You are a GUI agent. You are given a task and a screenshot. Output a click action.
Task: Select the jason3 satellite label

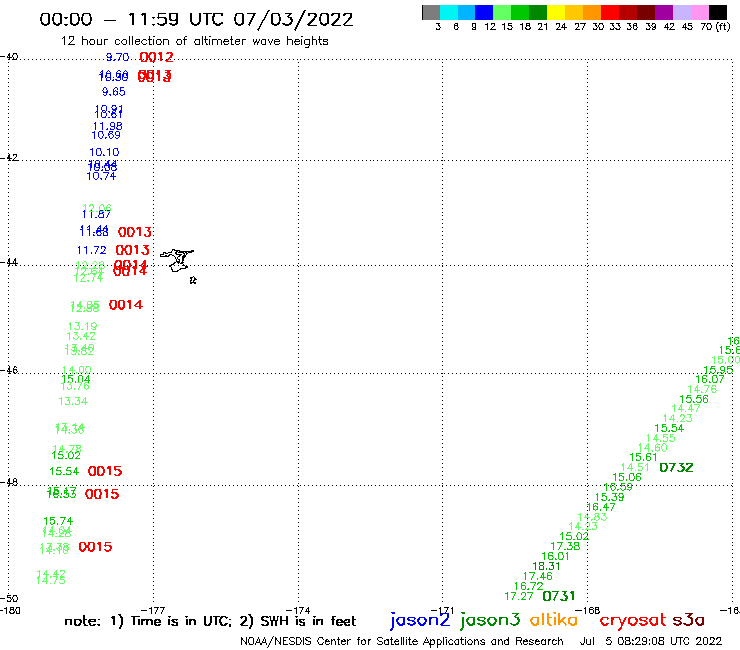pyautogui.click(x=490, y=620)
